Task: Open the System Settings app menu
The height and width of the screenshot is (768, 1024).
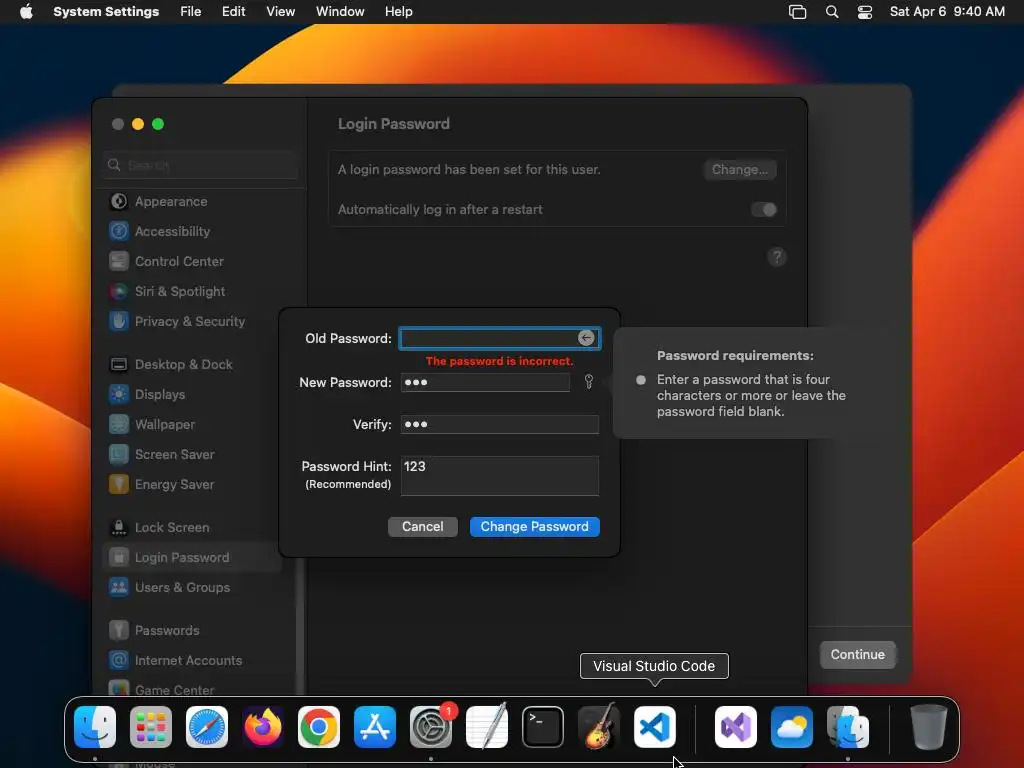Action: (106, 12)
